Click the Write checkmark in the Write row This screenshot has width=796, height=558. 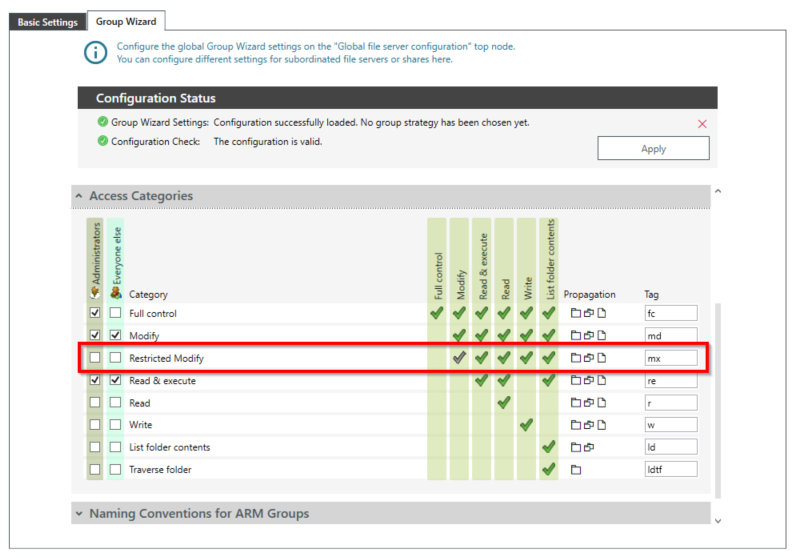click(526, 425)
